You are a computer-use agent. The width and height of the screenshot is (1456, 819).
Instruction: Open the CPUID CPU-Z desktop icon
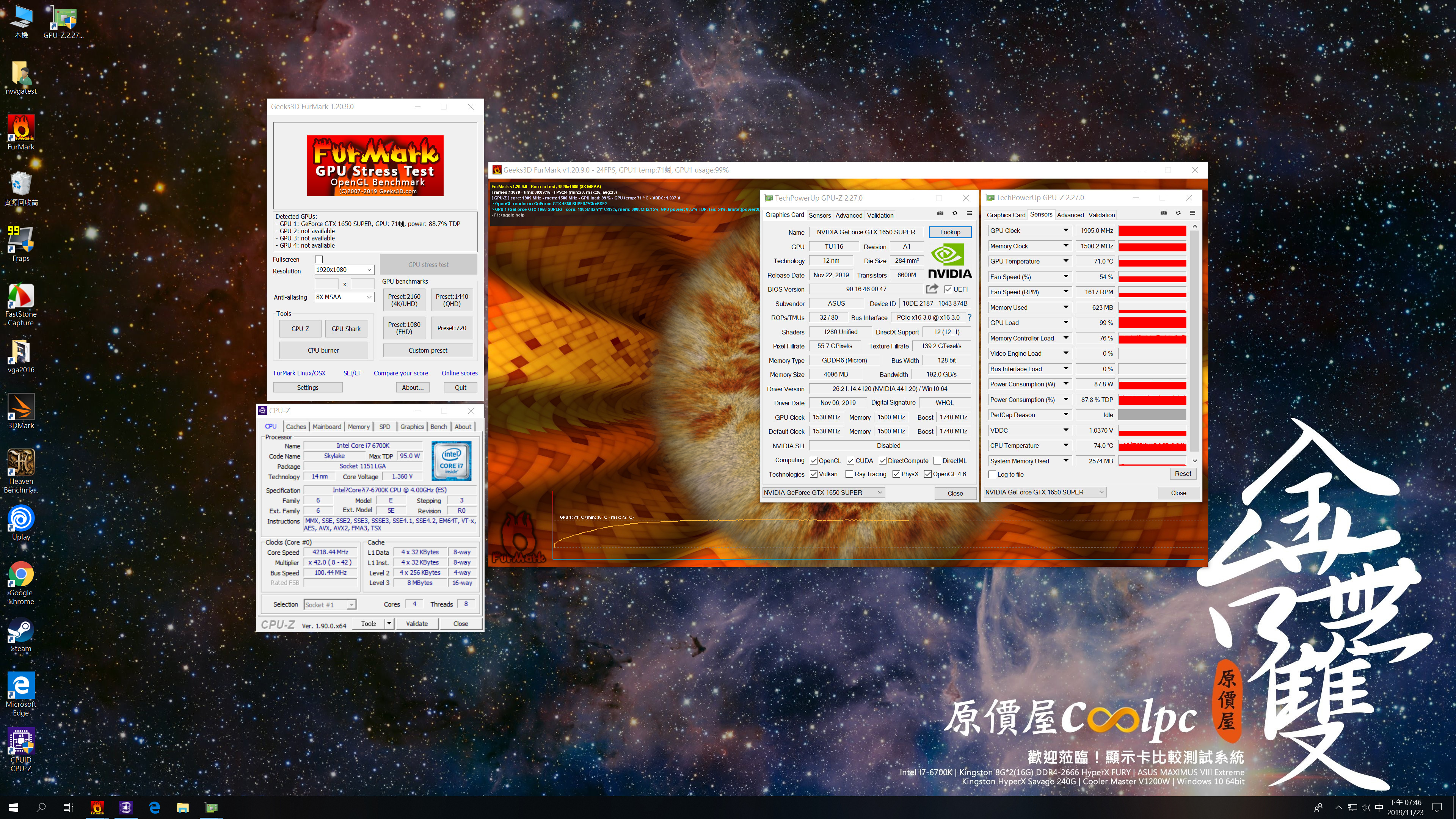pyautogui.click(x=21, y=750)
